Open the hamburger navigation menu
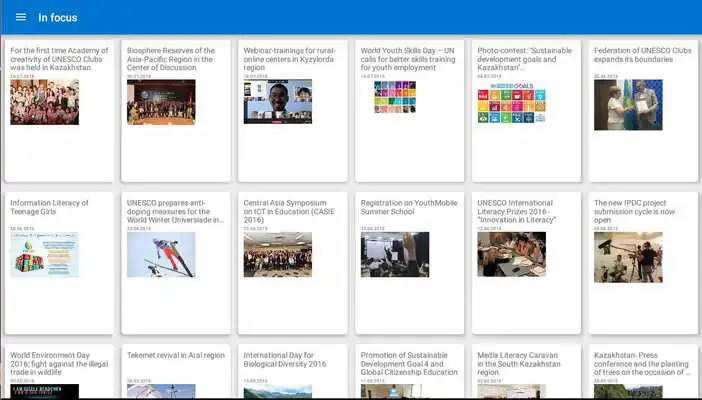The image size is (702, 400). point(21,17)
